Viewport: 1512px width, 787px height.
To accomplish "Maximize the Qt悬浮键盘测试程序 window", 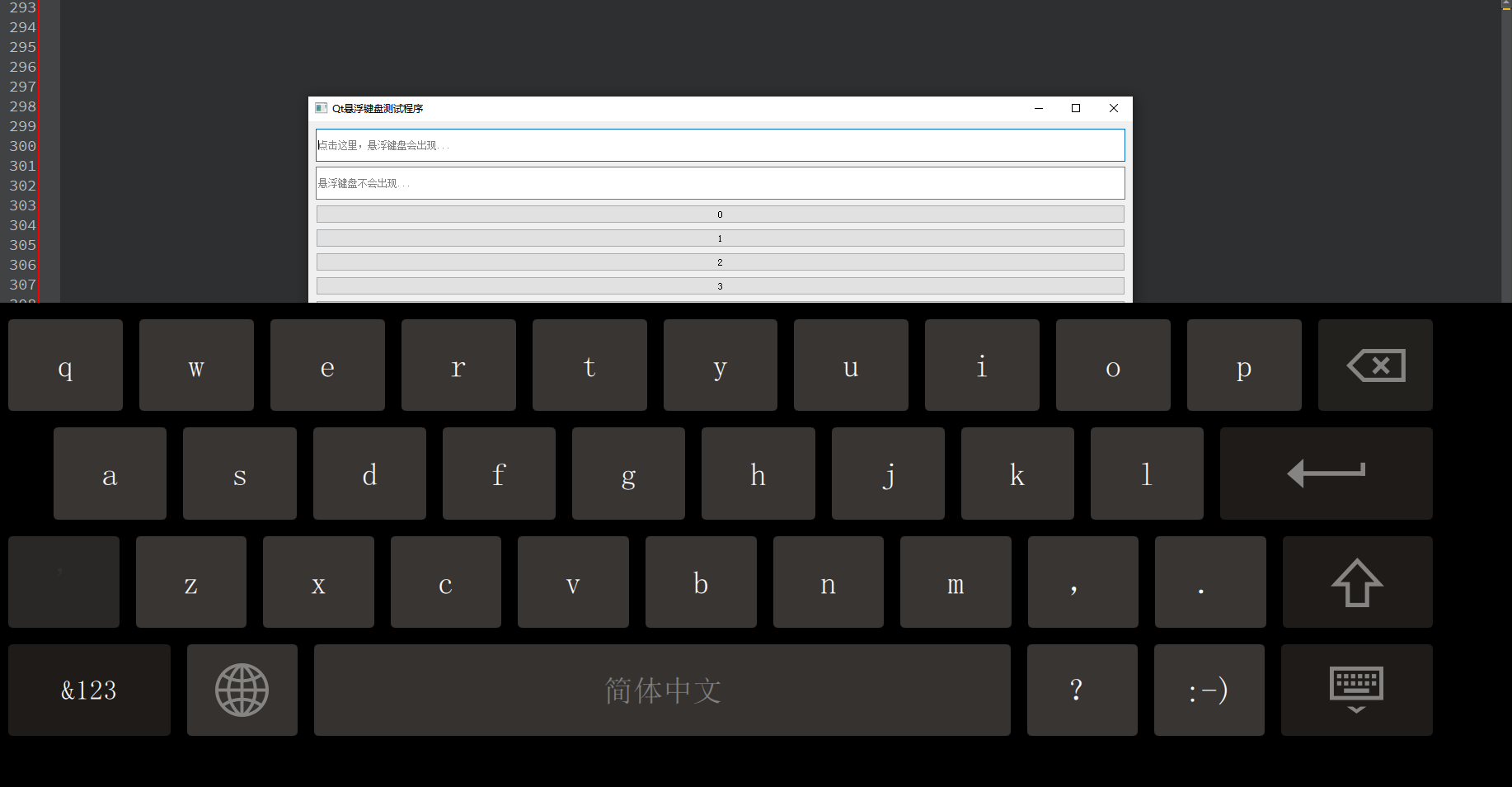I will (x=1076, y=108).
